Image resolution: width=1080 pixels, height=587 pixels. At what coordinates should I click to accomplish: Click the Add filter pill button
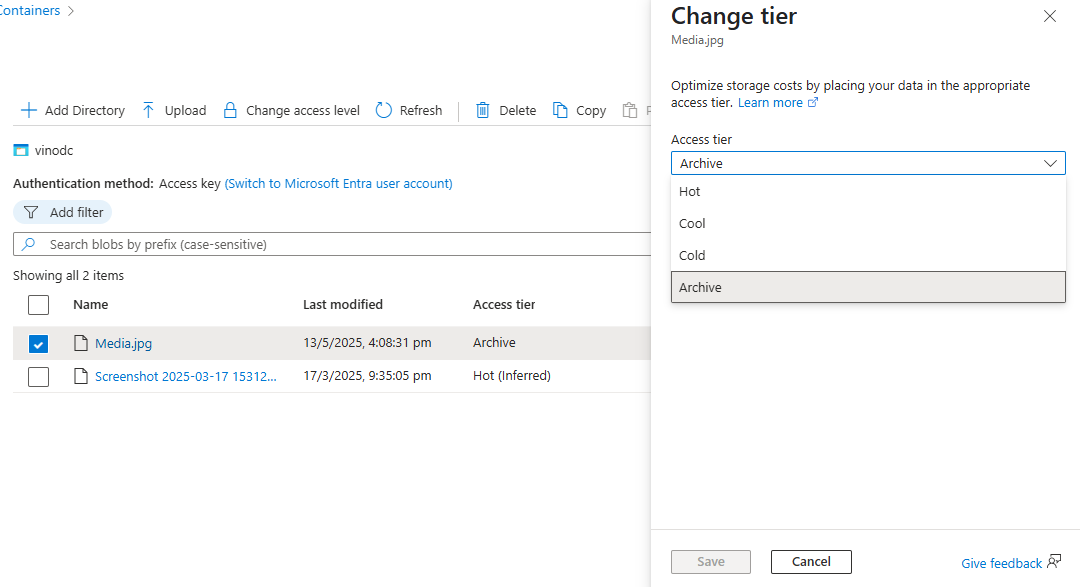(x=63, y=212)
